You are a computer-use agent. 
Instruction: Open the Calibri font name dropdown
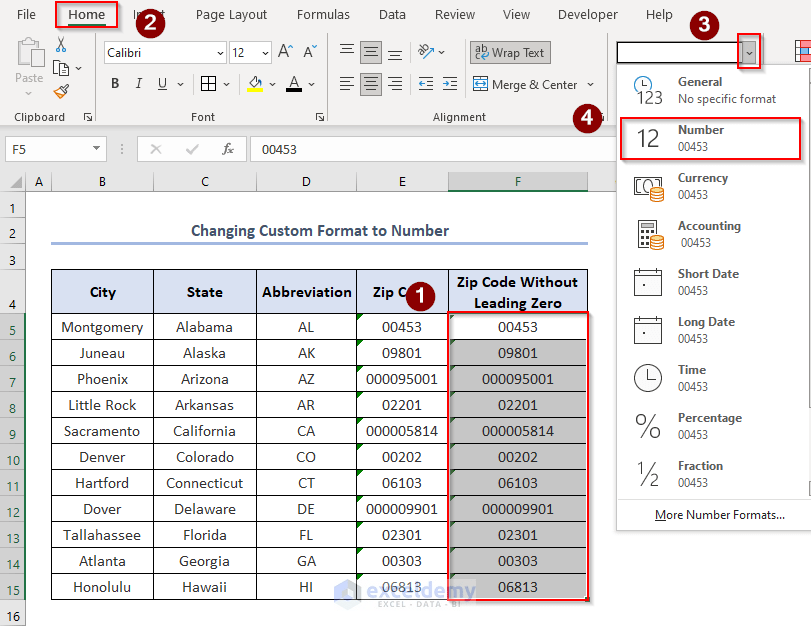click(219, 53)
